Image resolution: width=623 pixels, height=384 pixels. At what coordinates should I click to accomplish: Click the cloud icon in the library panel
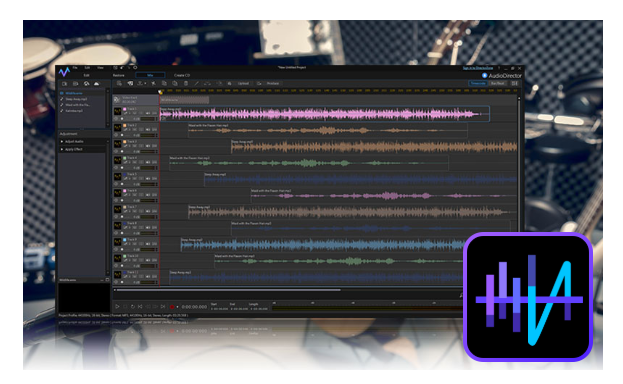[x=97, y=84]
